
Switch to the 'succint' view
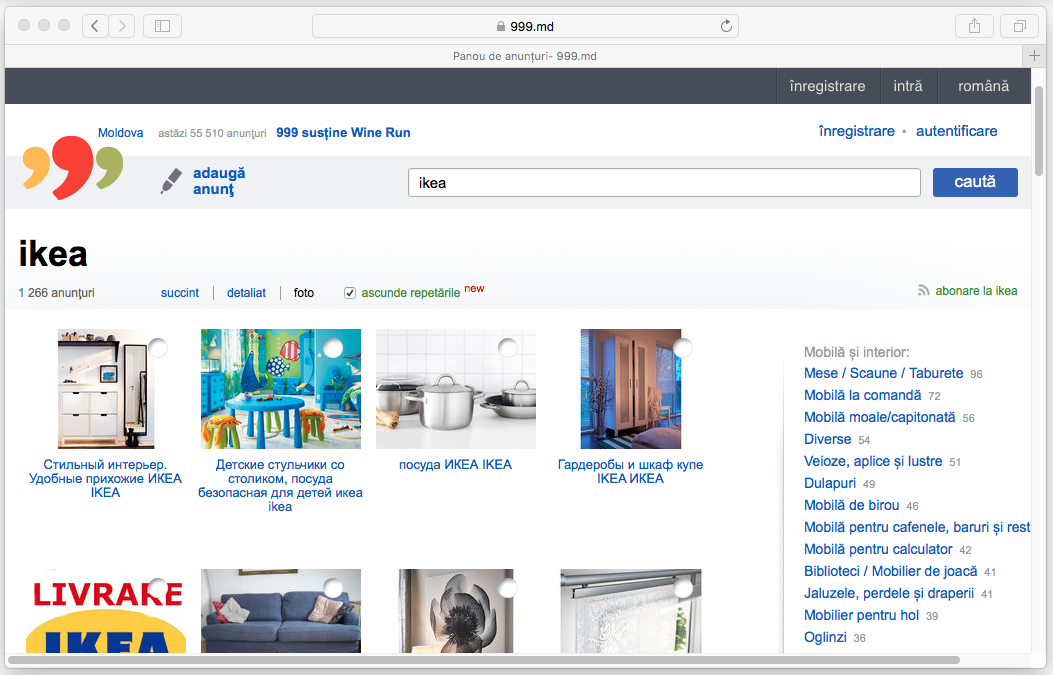click(x=180, y=293)
